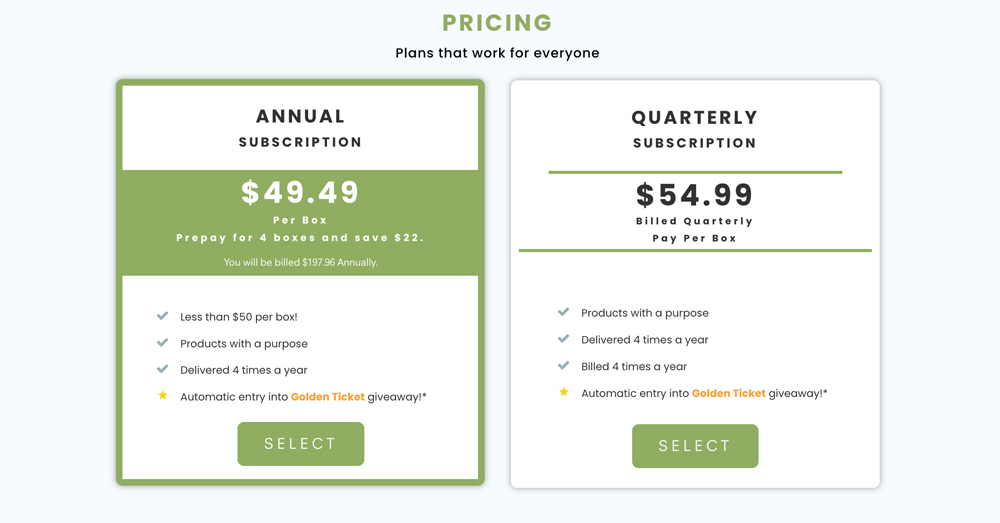Select the Annual Subscription plan button
Viewport: 1000px width, 523px height.
click(300, 444)
